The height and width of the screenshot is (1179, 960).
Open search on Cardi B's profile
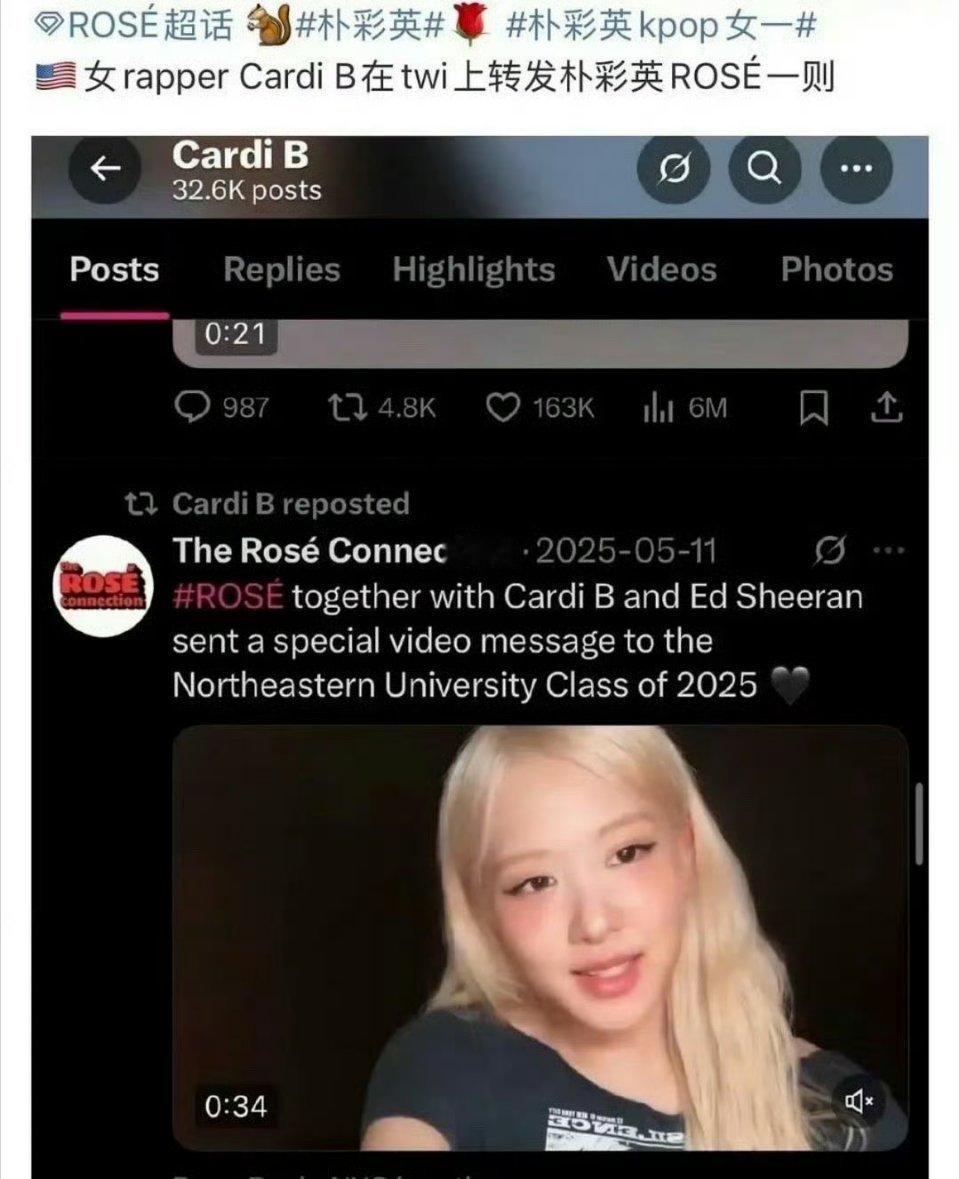click(765, 168)
